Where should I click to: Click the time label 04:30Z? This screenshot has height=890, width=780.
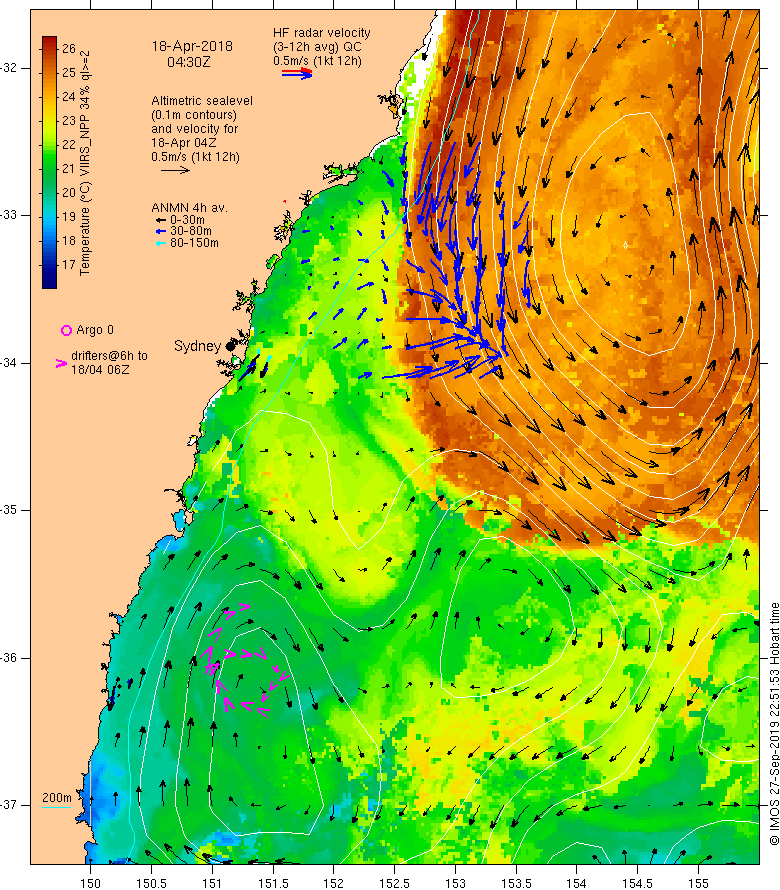pos(188,62)
